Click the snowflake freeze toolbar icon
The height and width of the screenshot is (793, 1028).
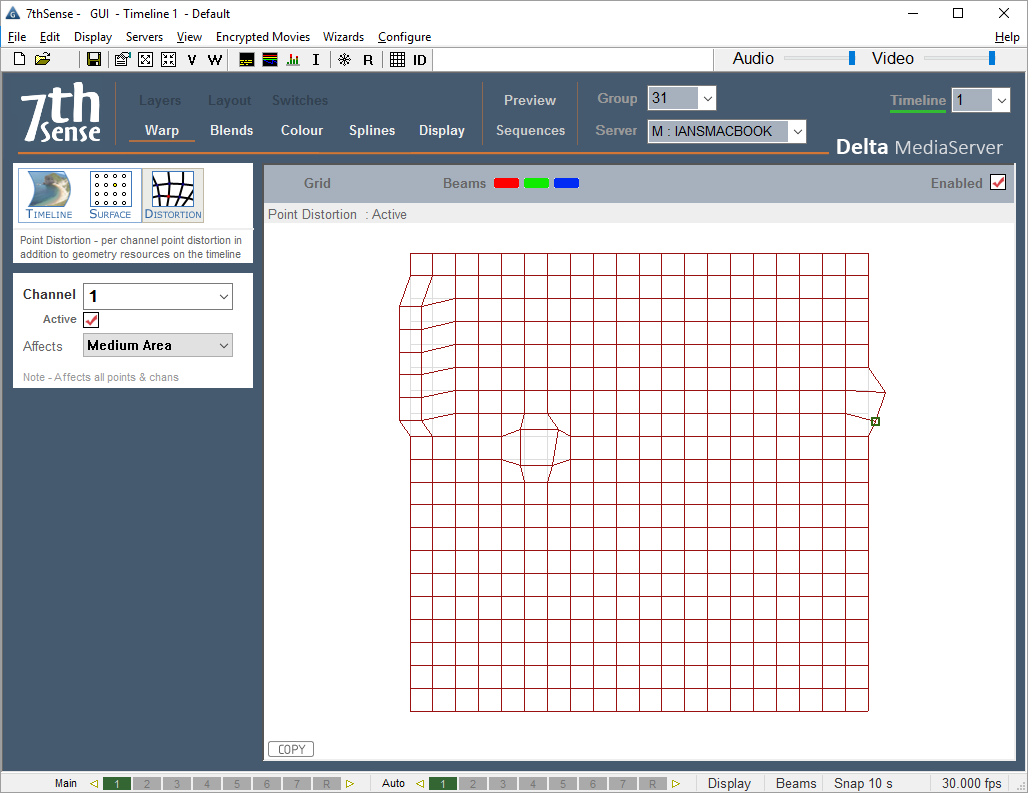point(344,60)
